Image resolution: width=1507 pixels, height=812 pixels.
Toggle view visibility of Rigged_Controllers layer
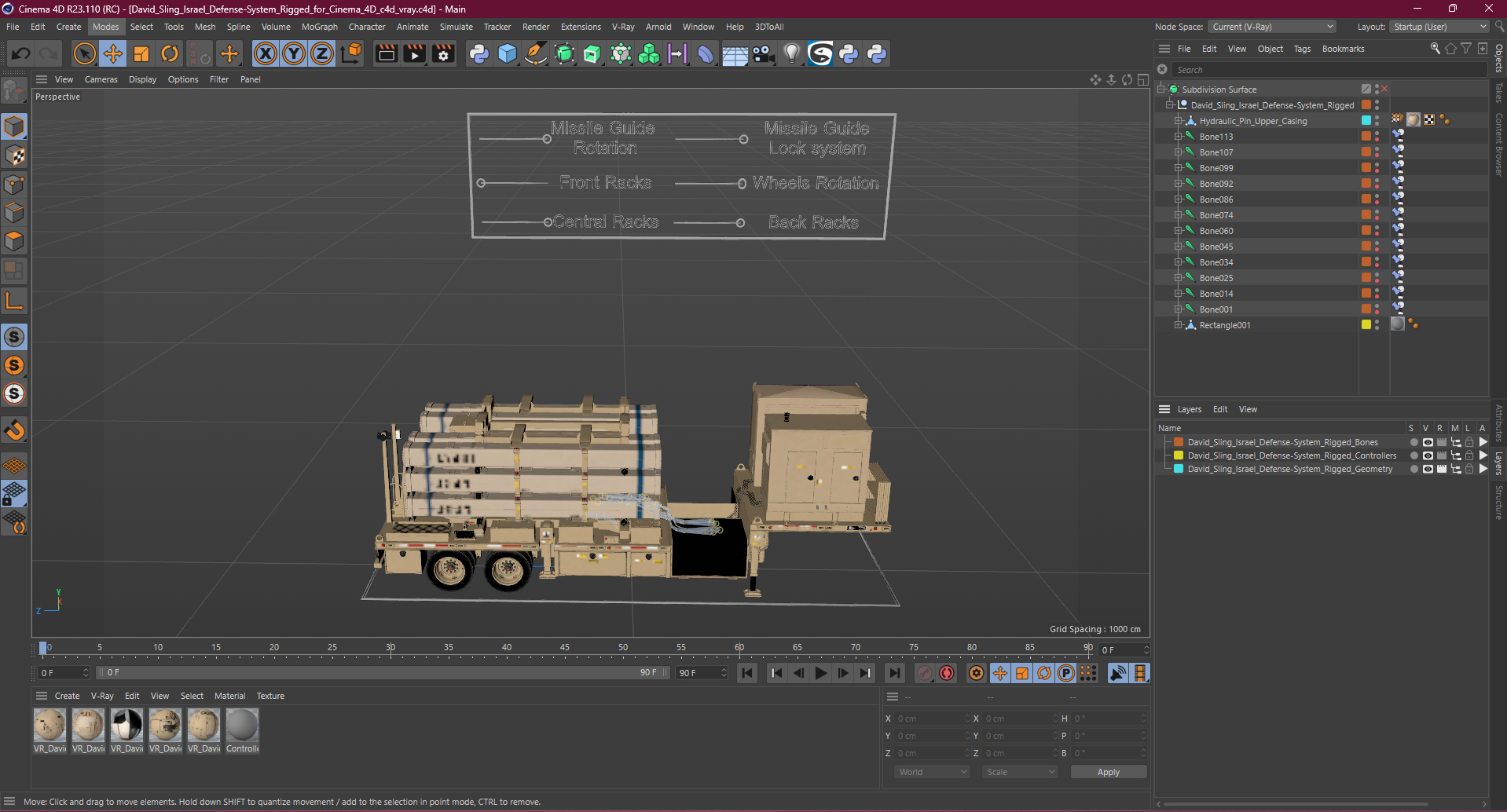(x=1428, y=455)
